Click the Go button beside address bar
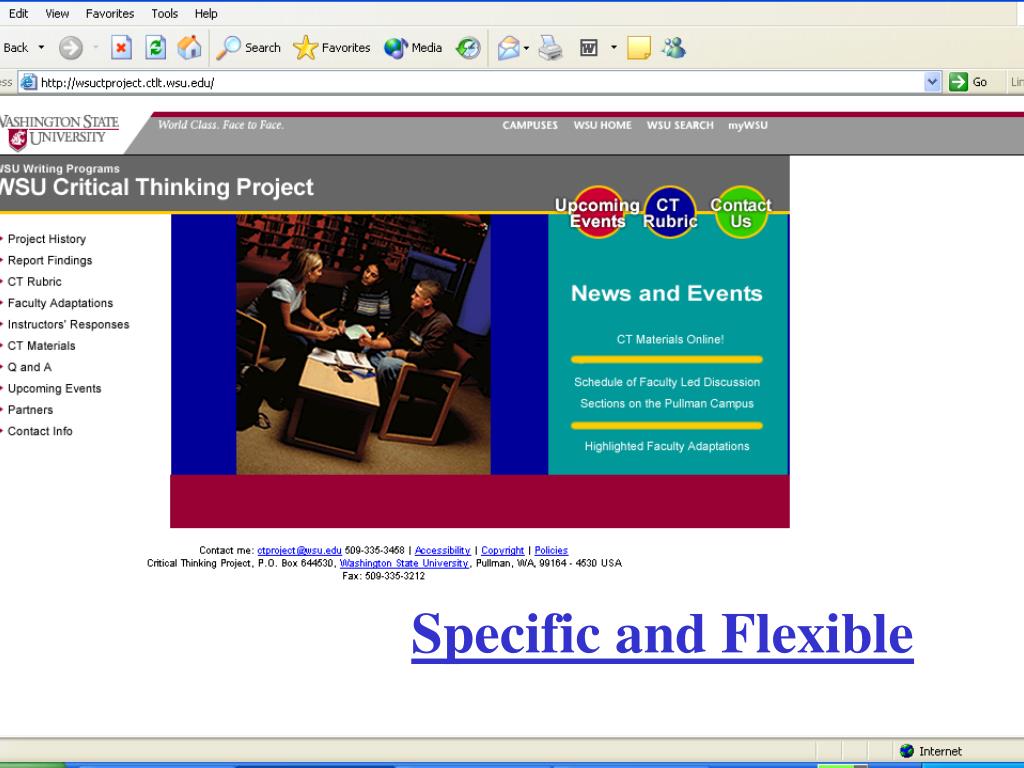The width and height of the screenshot is (1024, 768). click(x=968, y=82)
